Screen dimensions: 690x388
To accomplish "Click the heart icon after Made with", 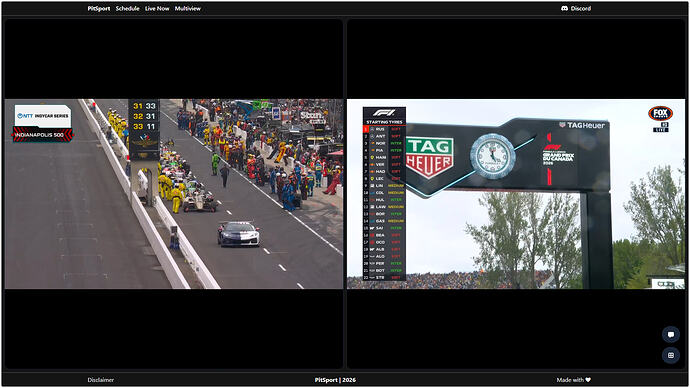I will coord(588,380).
